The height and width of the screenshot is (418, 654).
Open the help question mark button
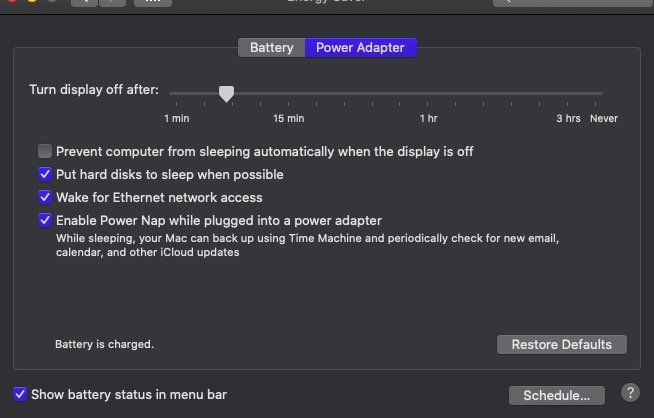pos(630,393)
